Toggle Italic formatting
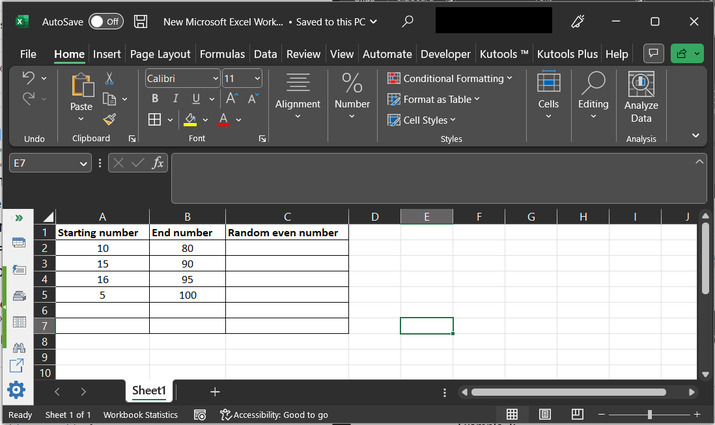Image resolution: width=715 pixels, height=425 pixels. pyautogui.click(x=175, y=99)
